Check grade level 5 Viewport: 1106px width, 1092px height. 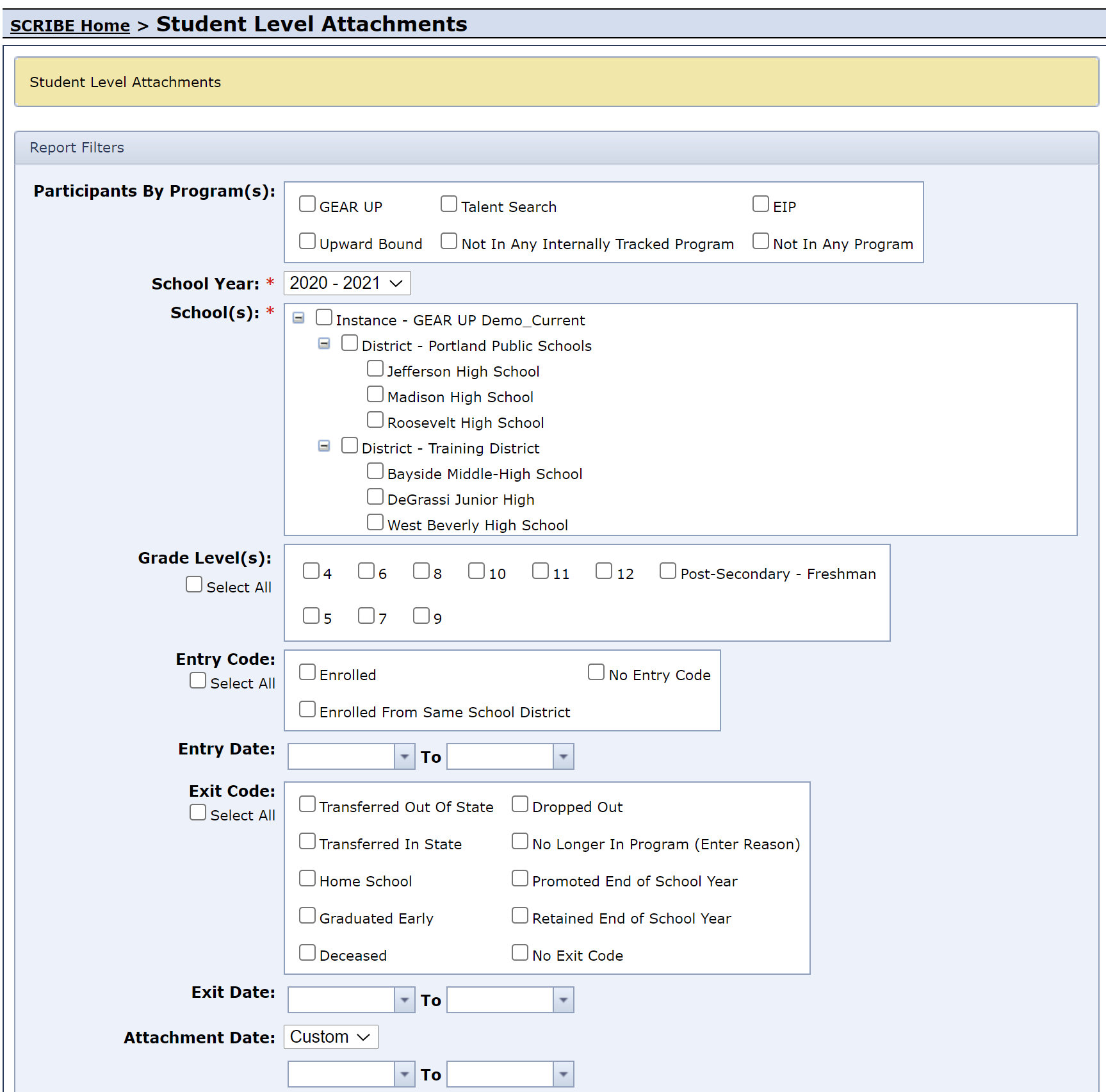[x=311, y=615]
